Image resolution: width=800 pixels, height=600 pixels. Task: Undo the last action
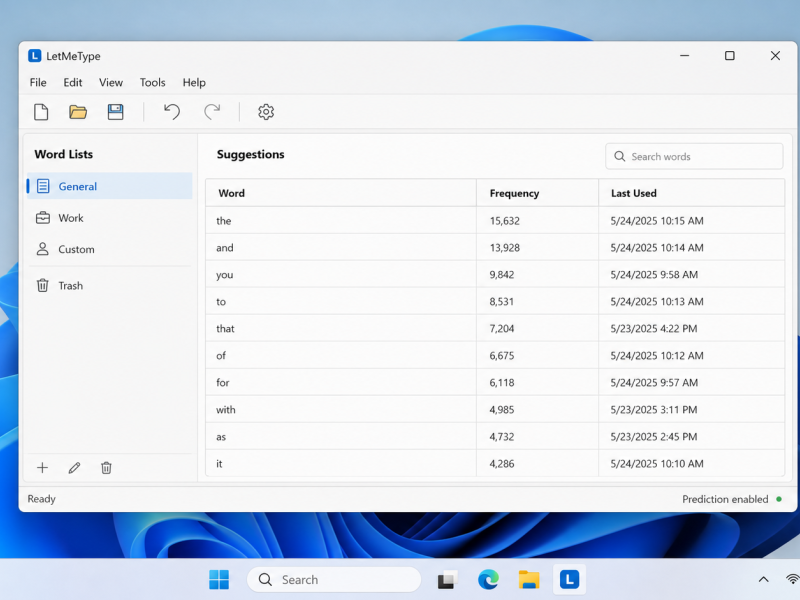172,112
